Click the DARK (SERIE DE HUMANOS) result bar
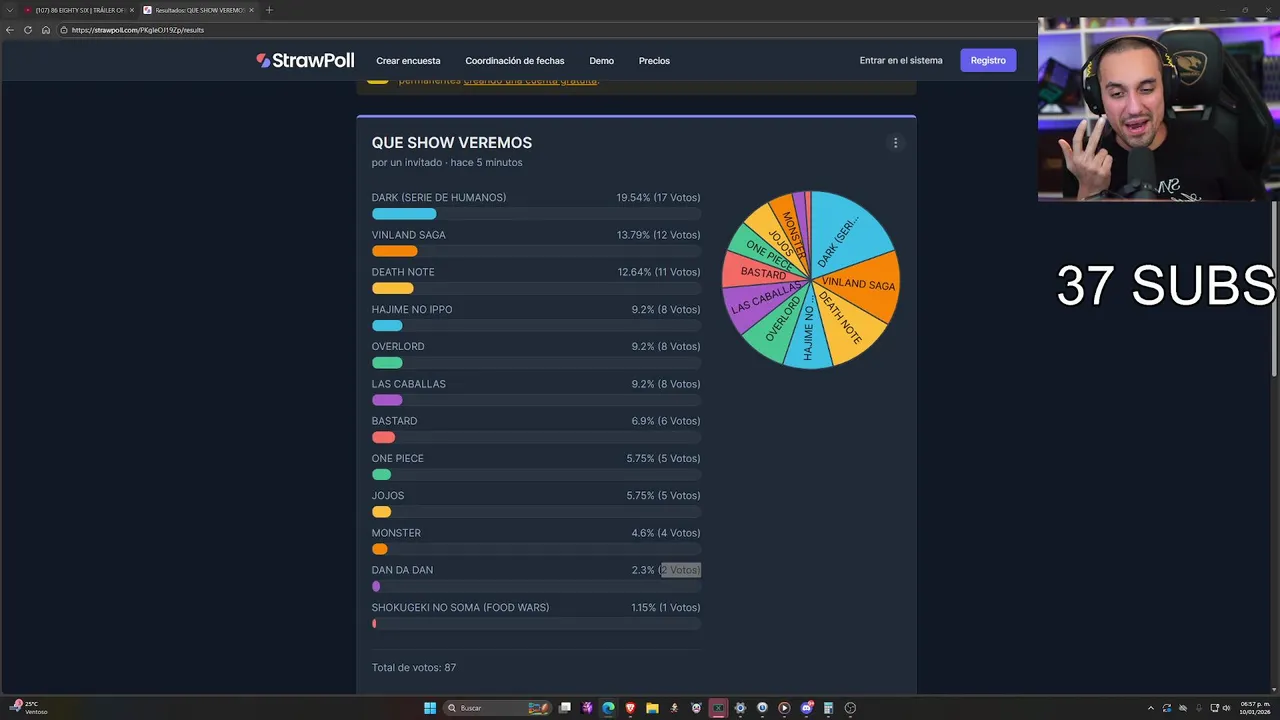1280x720 pixels. coord(404,214)
